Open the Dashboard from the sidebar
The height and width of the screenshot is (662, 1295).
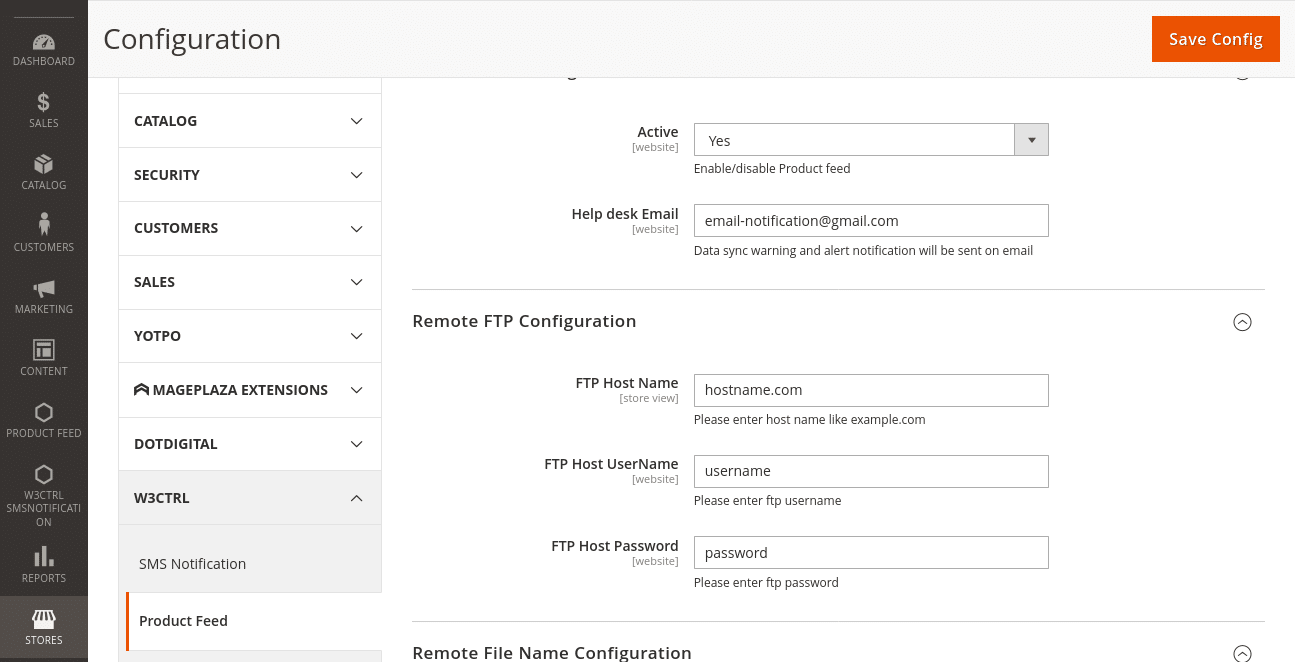coord(43,44)
